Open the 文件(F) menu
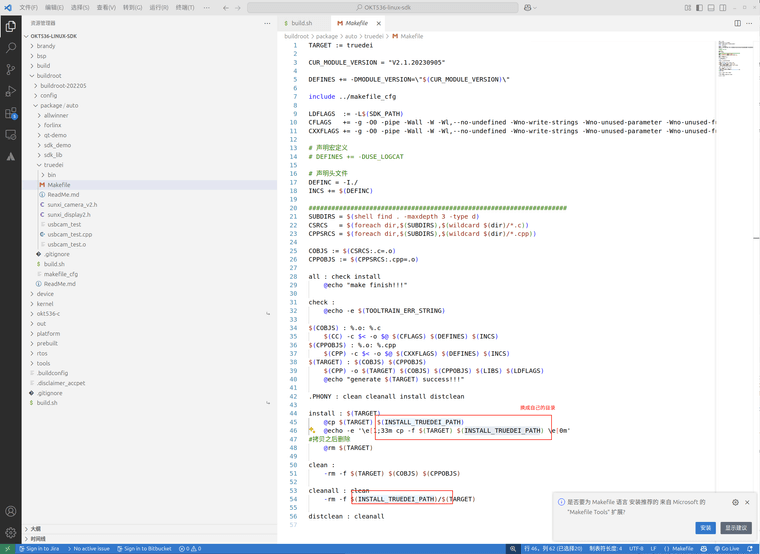This screenshot has height=554, width=760. (x=28, y=8)
